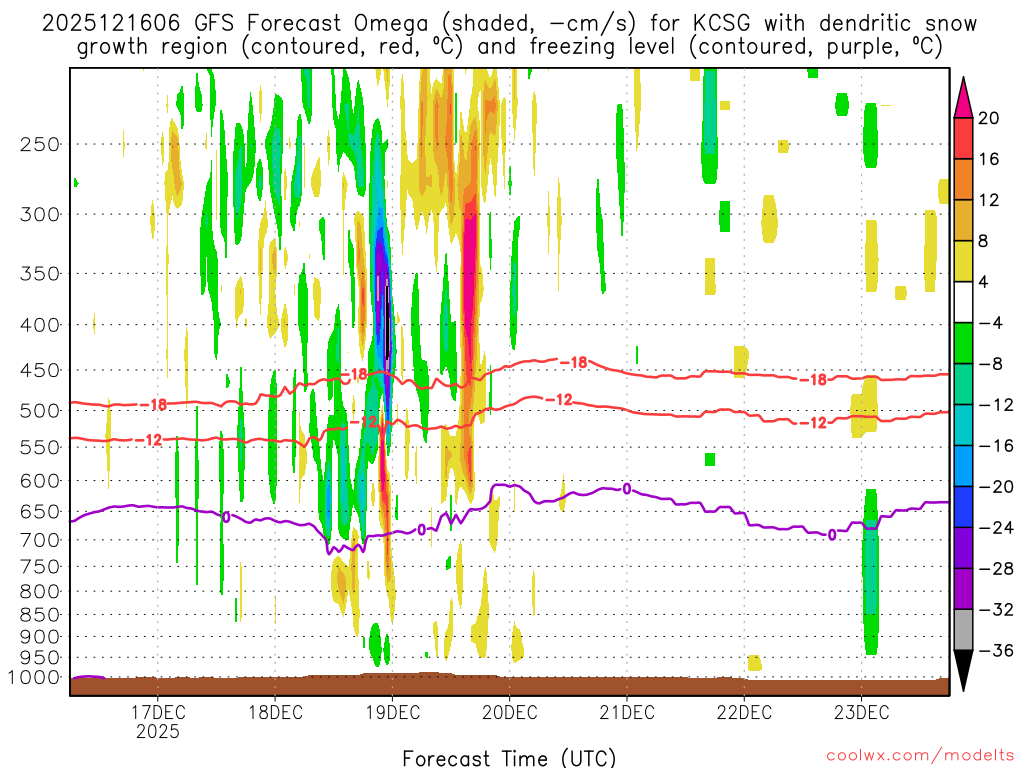Image resolution: width=1024 pixels, height=768 pixels.
Task: Click the cyan -12 to -16 colorbar segment
Action: point(963,425)
